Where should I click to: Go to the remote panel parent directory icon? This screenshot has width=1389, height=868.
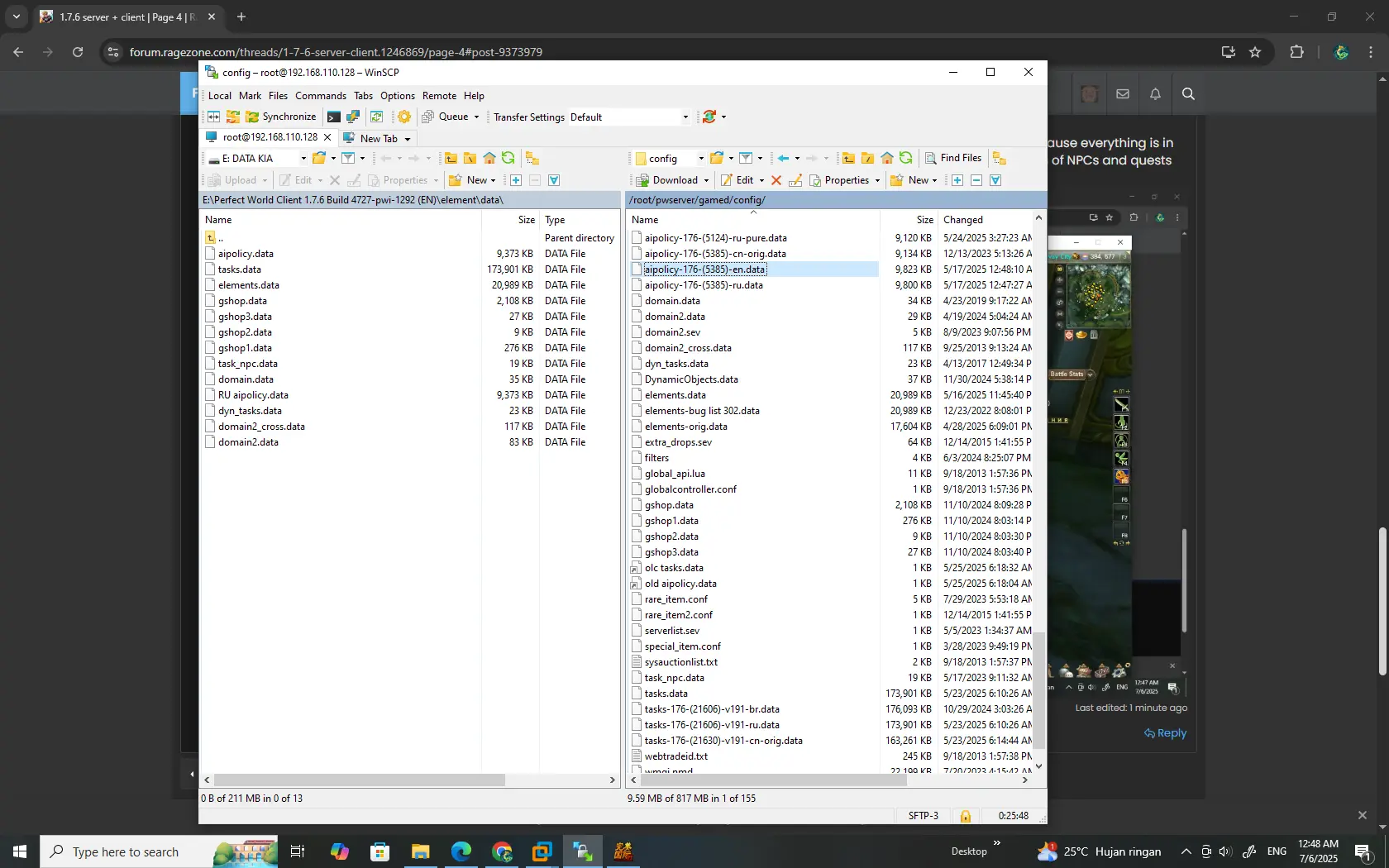coord(848,158)
